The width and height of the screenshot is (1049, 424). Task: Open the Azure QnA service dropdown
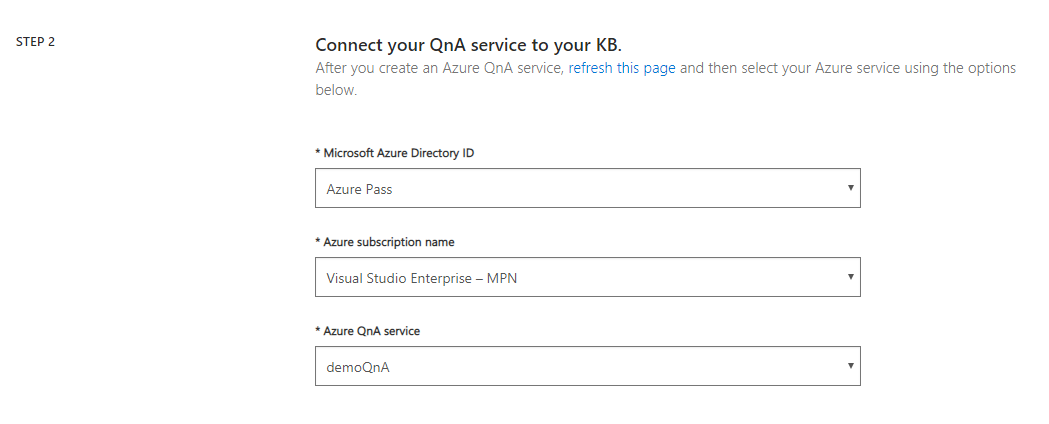click(587, 366)
